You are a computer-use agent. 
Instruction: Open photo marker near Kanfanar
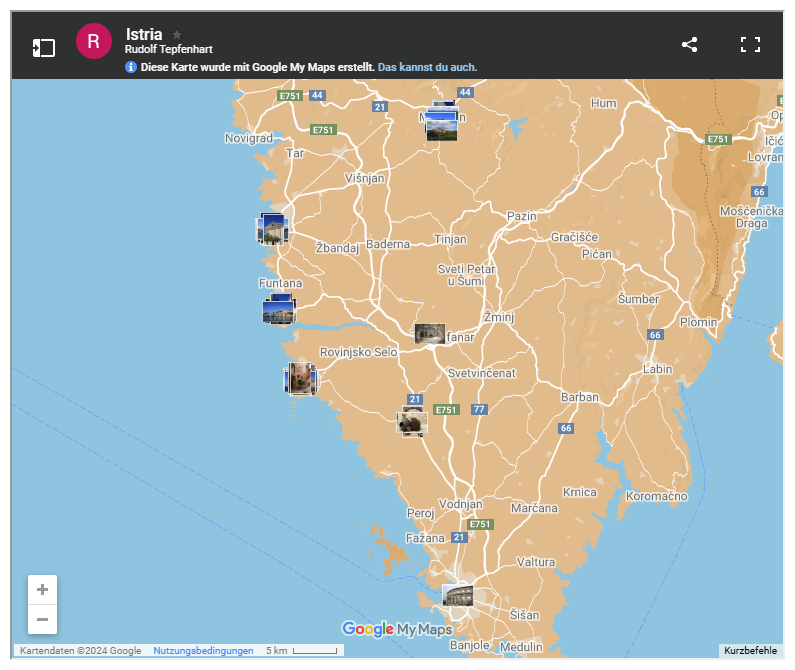(x=429, y=334)
